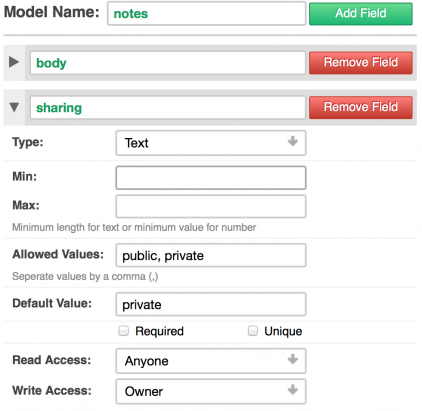Open the Read Access dropdown
The height and width of the screenshot is (411, 422).
tap(211, 361)
